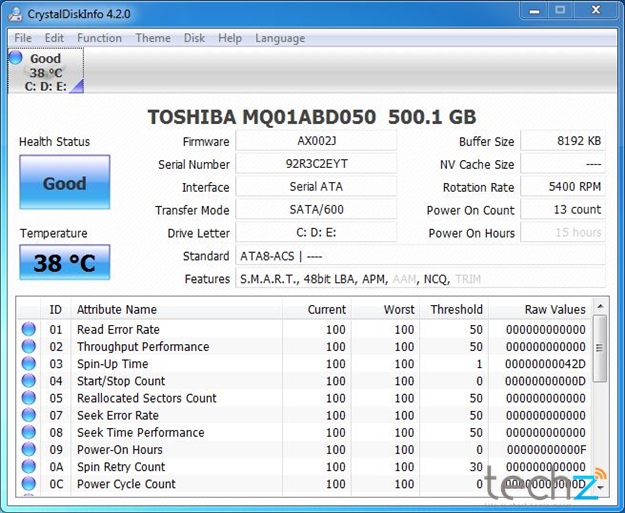Viewport: 625px width, 513px height.
Task: Select the Spin-Up Time attribute name
Action: [112, 364]
